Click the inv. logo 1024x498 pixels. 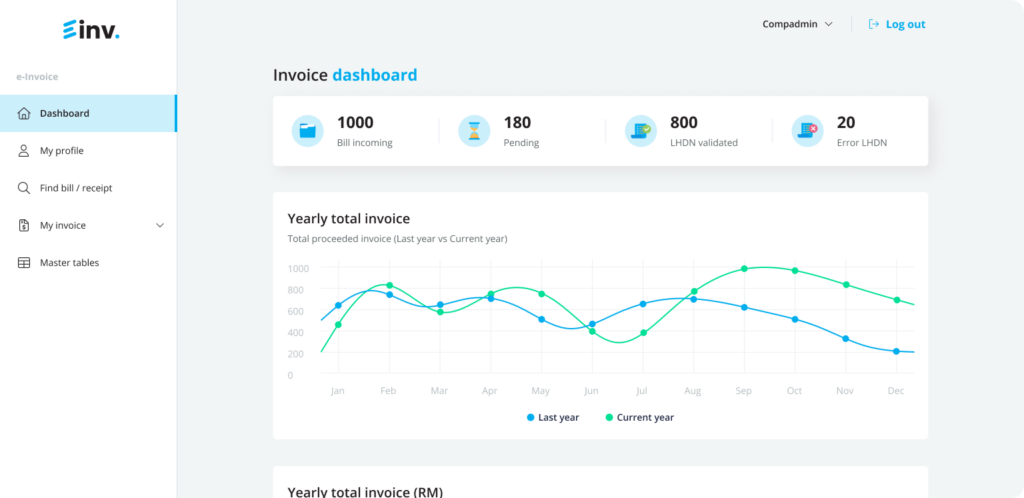(90, 31)
